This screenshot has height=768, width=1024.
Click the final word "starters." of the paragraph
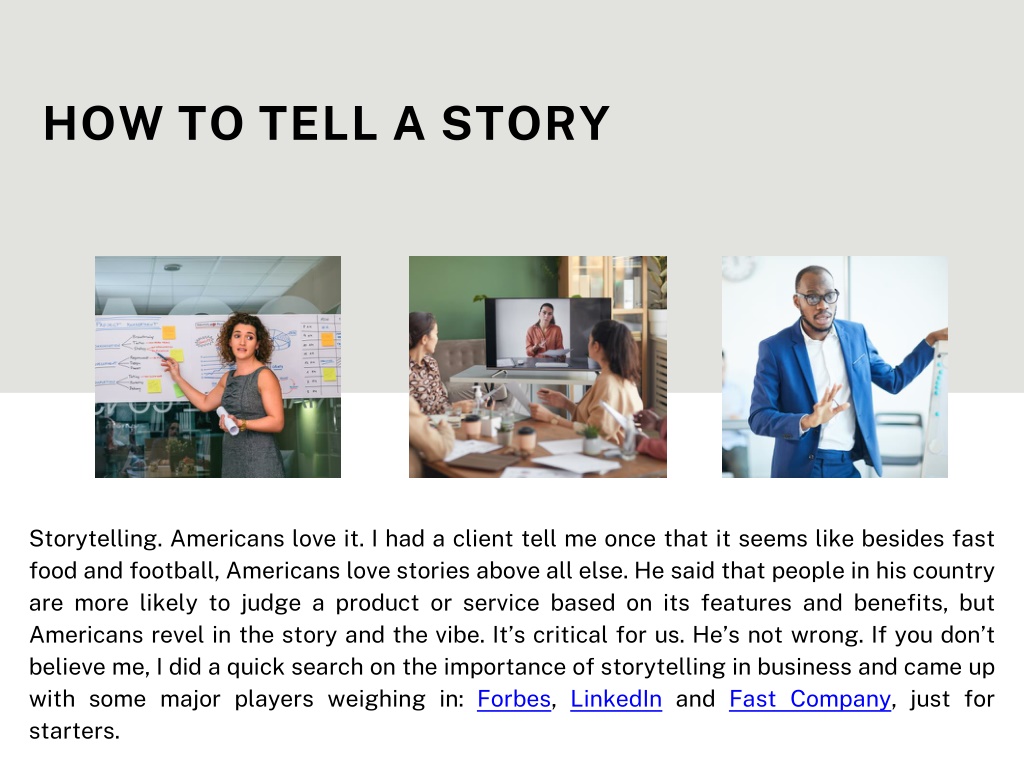click(74, 731)
